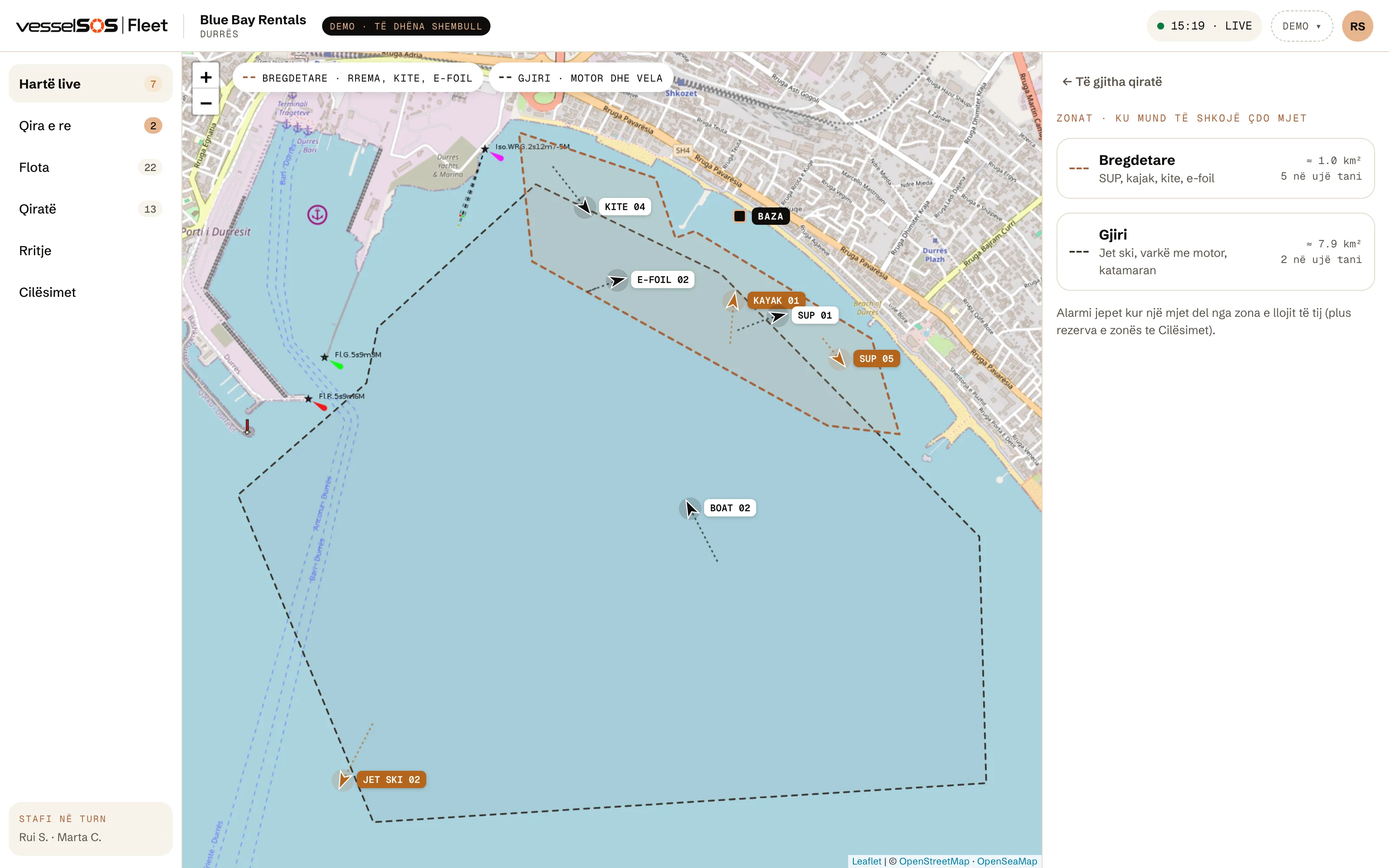
Task: Go to the Qiratë section
Action: [x=91, y=209]
